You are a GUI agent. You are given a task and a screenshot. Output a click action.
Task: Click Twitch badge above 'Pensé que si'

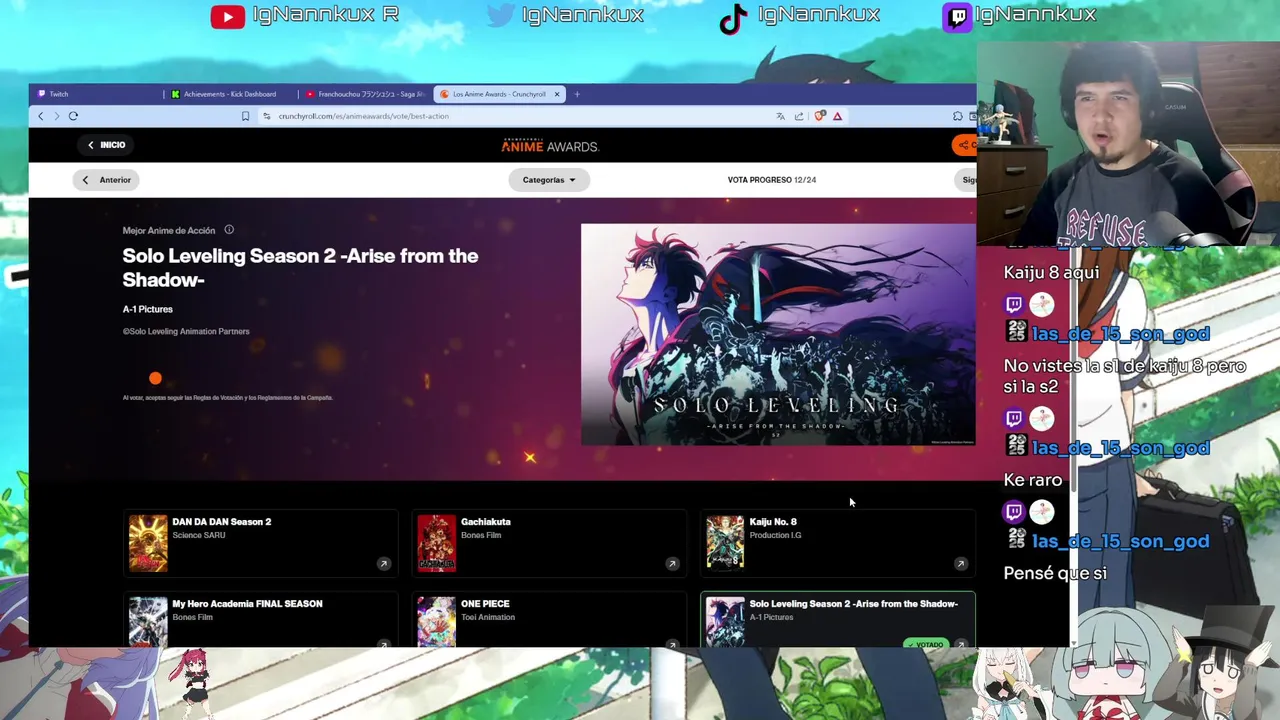coord(1014,512)
